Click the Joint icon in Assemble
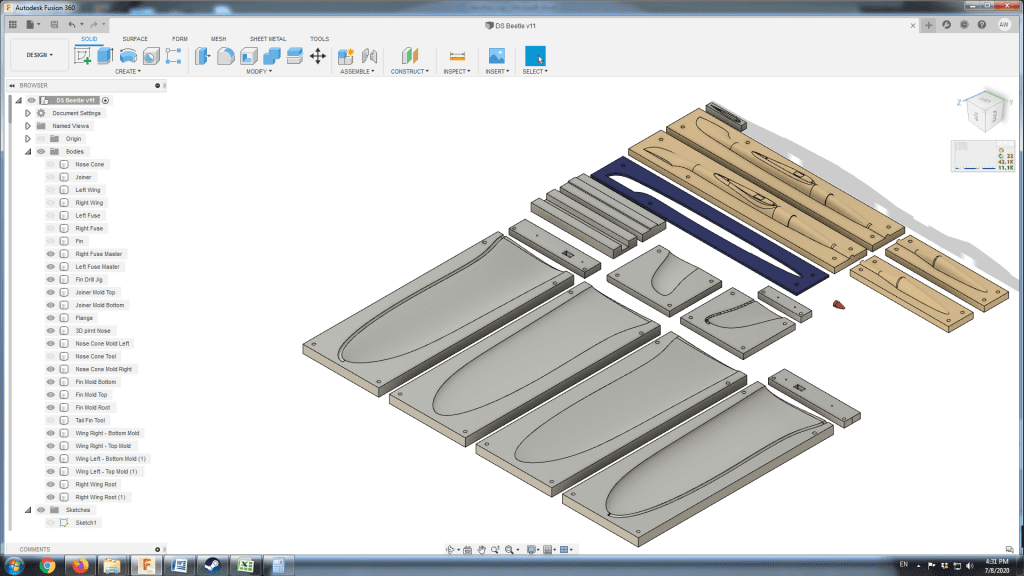 [x=369, y=56]
